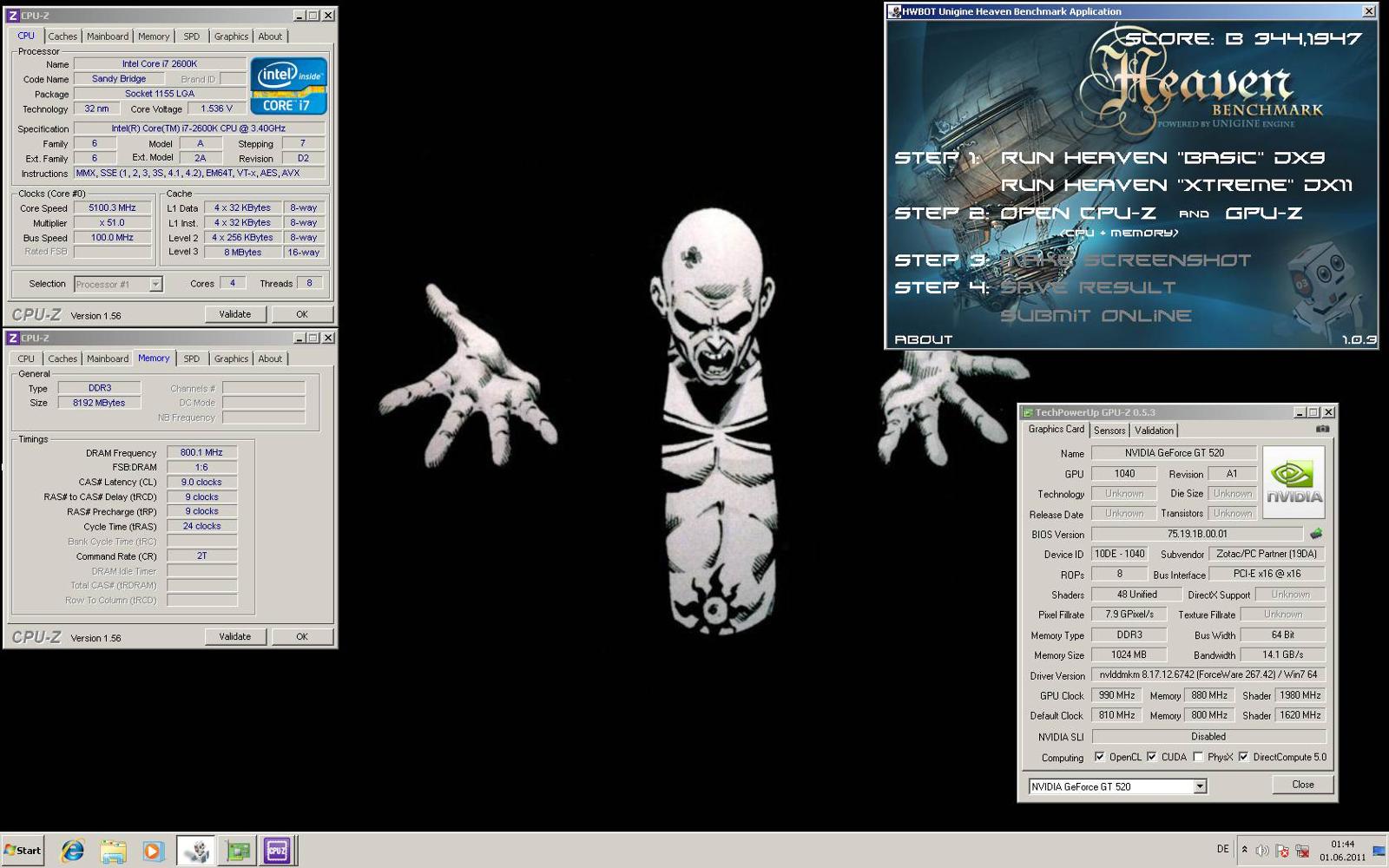Screen dimensions: 1389x868
Task: Click the Close button in GPU-Z
Action: click(1303, 784)
